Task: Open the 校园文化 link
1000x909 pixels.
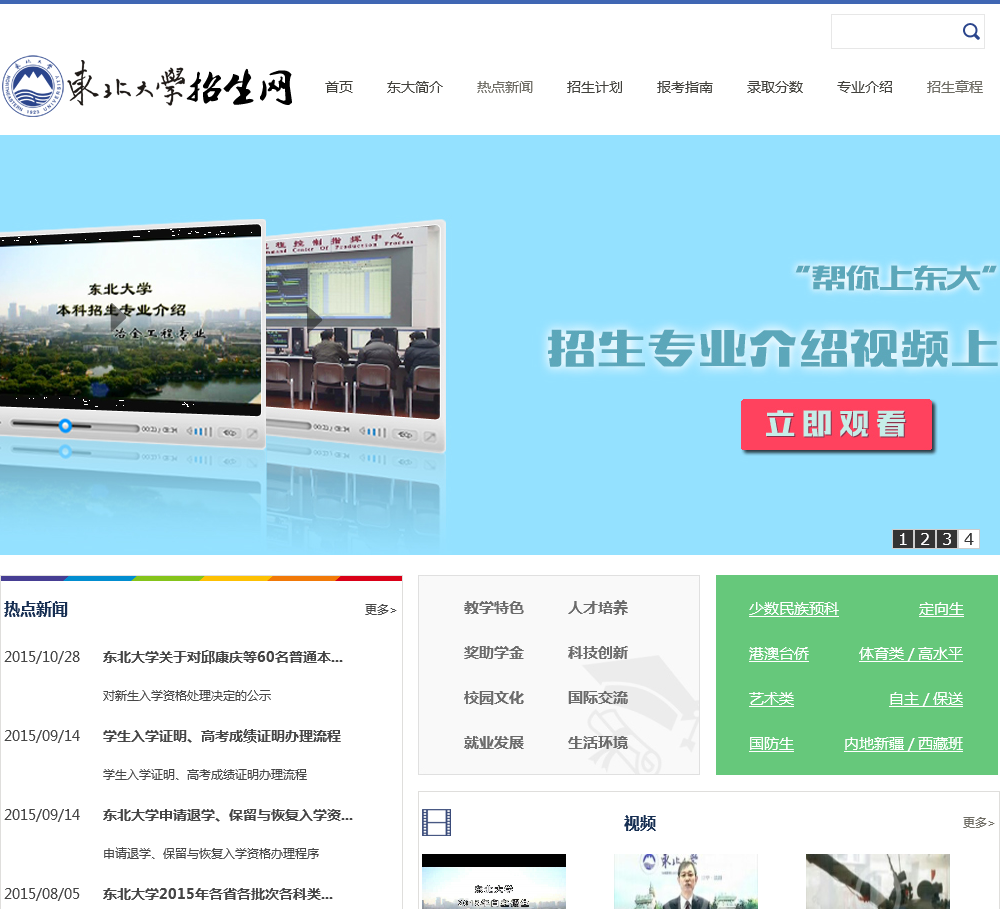Action: [x=494, y=698]
